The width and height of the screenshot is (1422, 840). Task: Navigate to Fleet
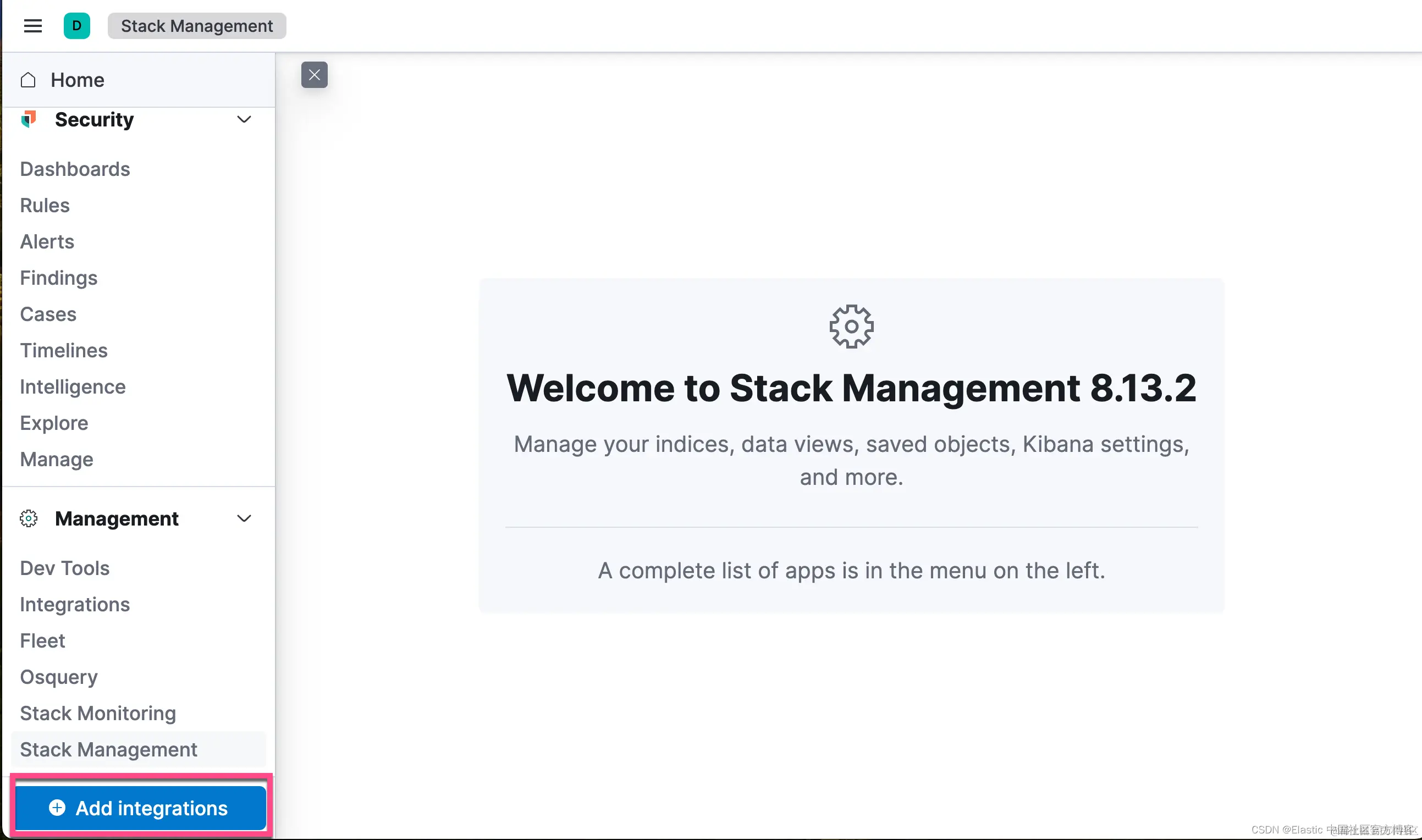pyautogui.click(x=42, y=641)
